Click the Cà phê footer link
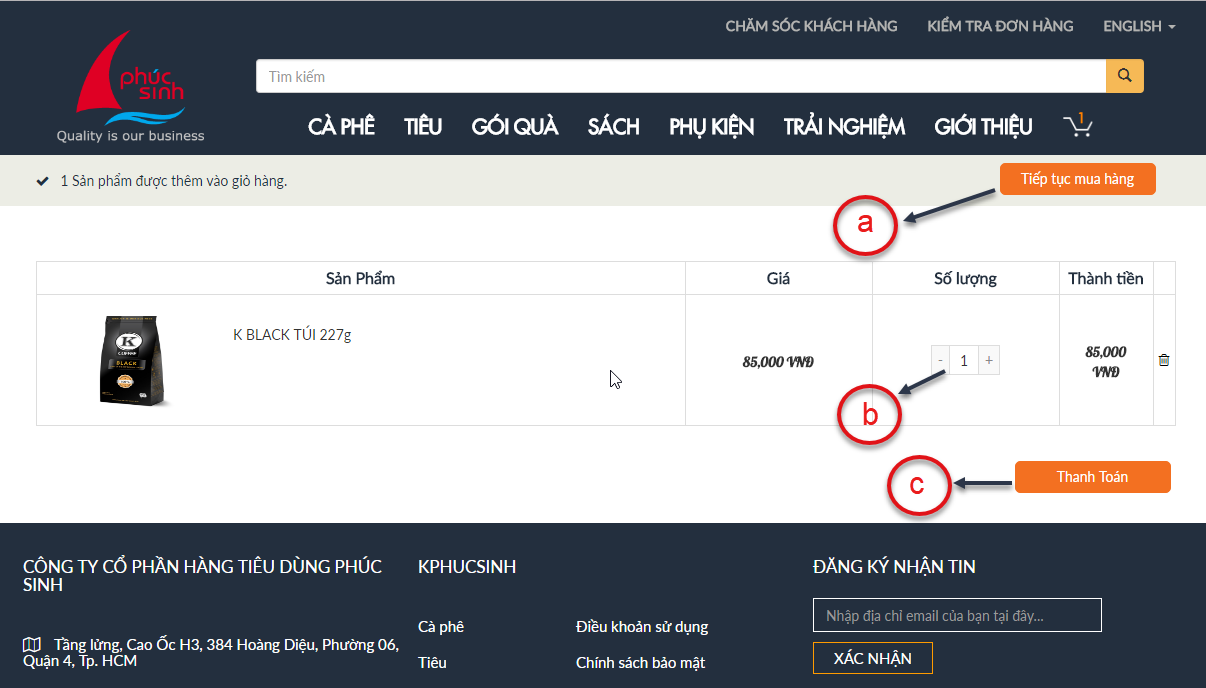The image size is (1206, 688). (441, 627)
